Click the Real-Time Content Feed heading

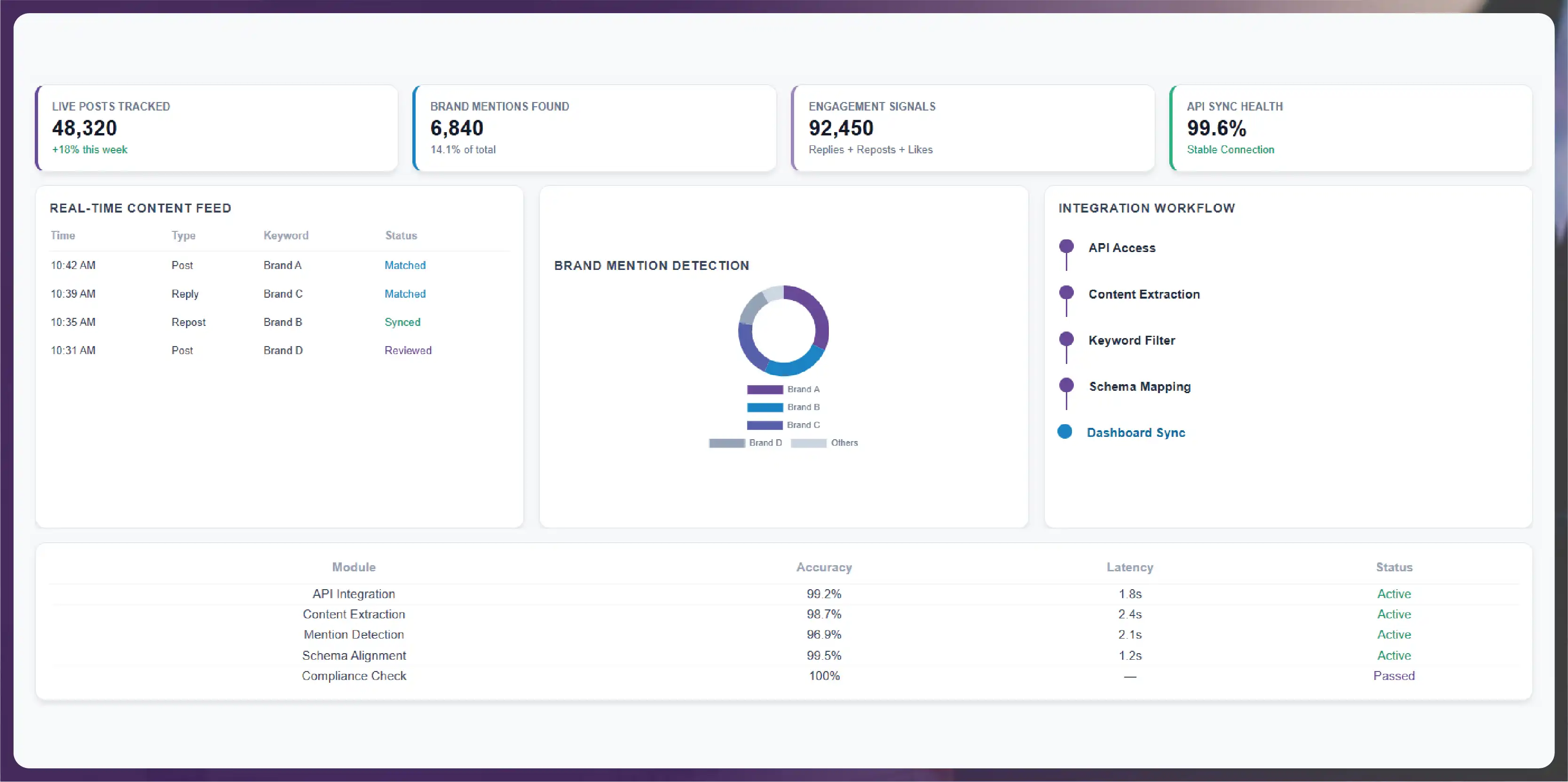pos(141,208)
